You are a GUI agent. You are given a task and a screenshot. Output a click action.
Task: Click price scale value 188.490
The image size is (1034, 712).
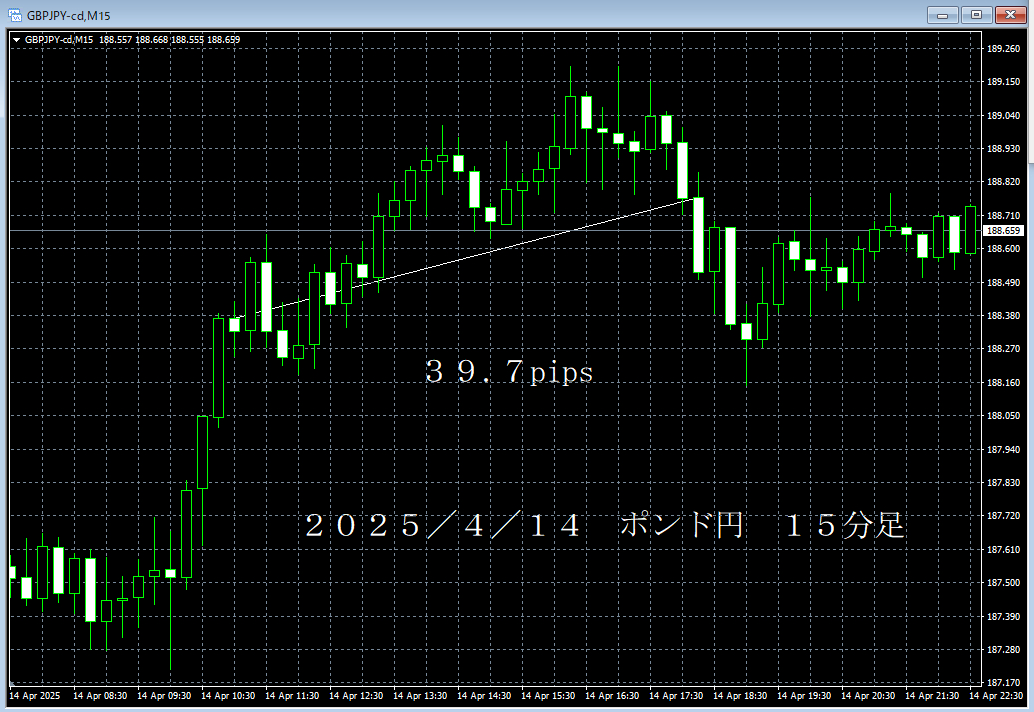click(x=1003, y=283)
